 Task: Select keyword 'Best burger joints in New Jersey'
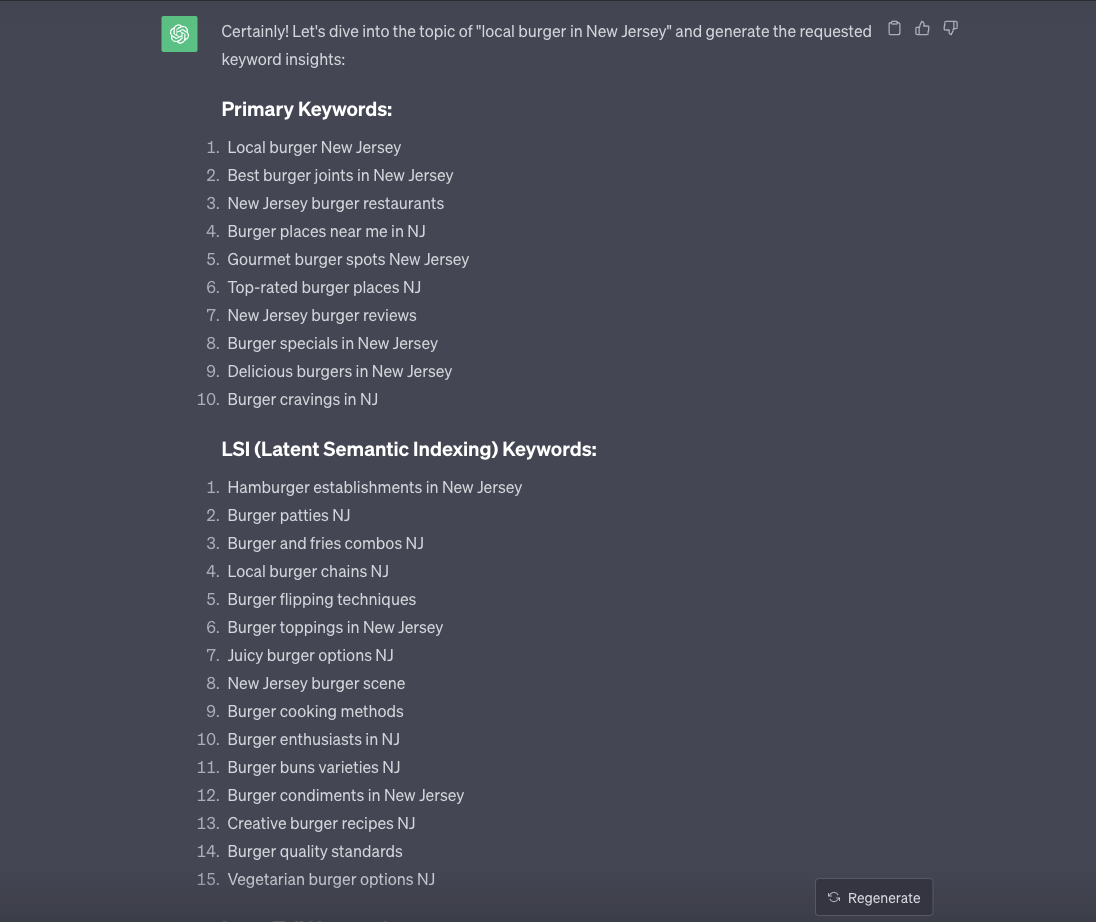[x=340, y=175]
